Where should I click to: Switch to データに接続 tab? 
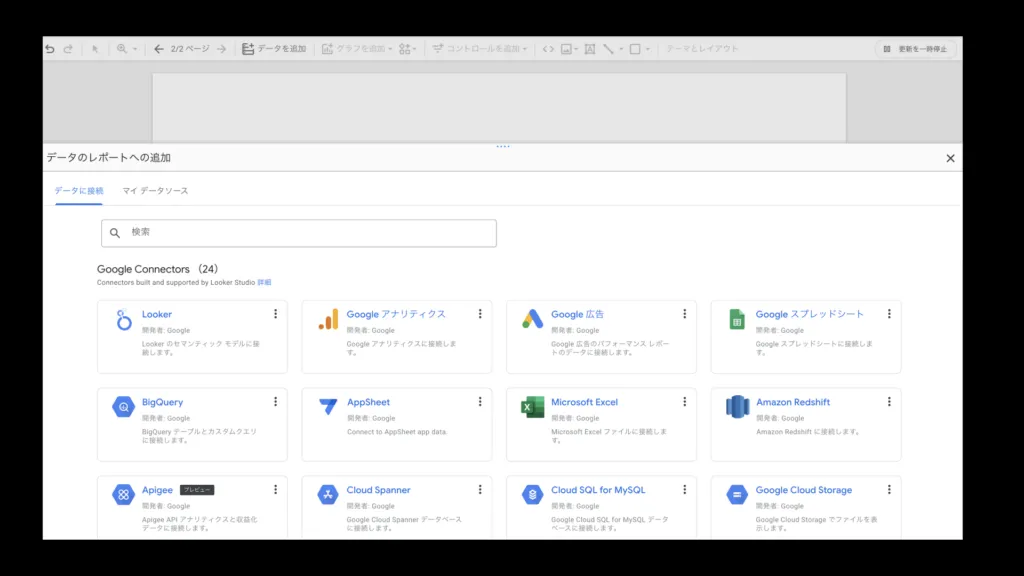tap(79, 191)
